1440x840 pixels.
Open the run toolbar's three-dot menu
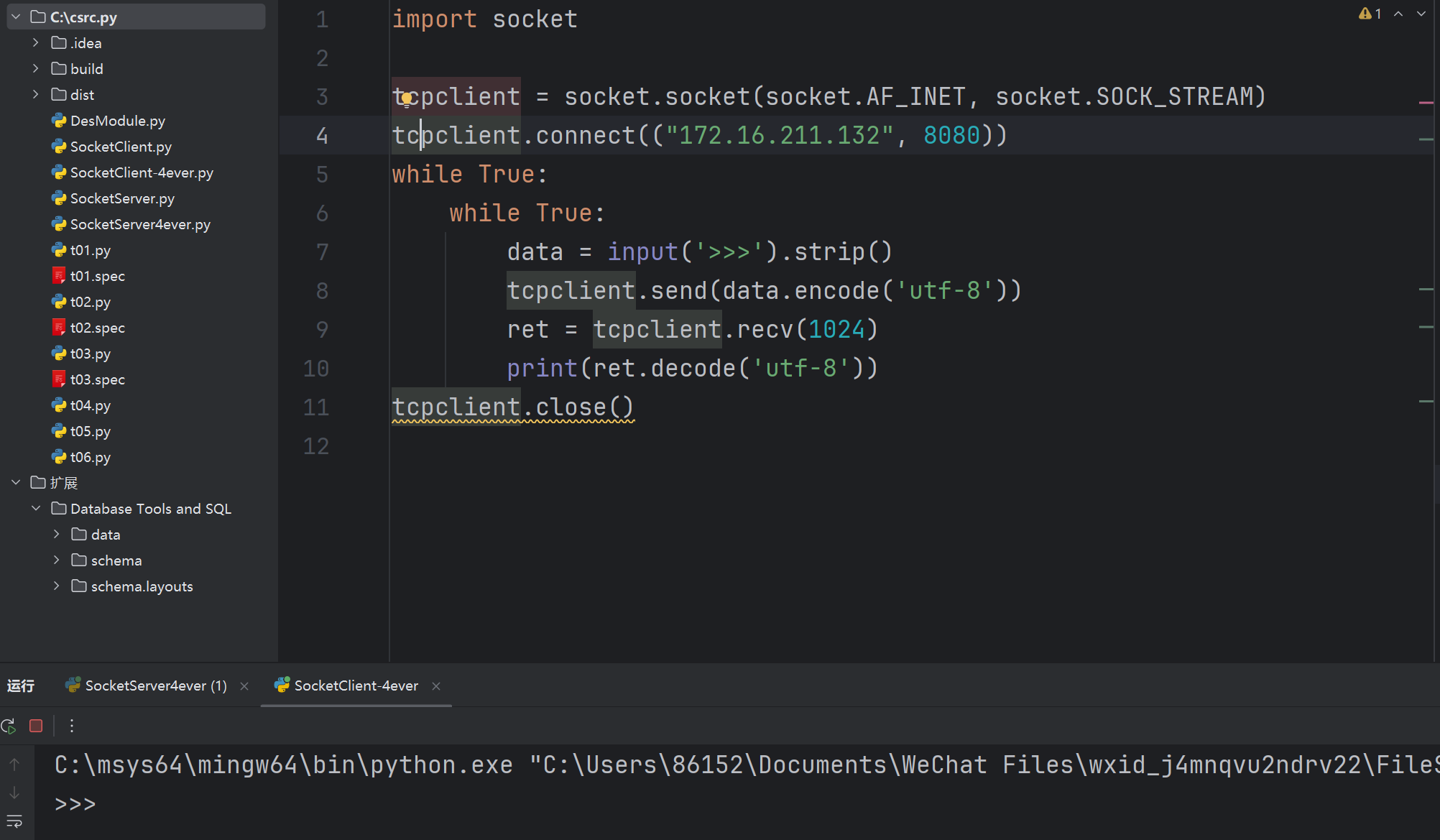click(x=72, y=726)
